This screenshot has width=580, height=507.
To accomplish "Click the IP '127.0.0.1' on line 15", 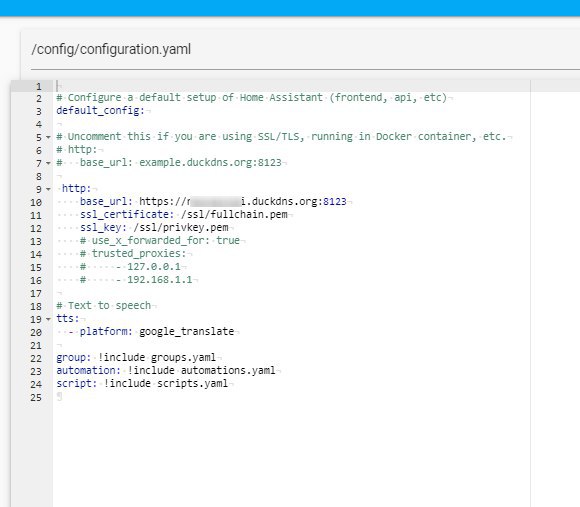I will point(154,266).
